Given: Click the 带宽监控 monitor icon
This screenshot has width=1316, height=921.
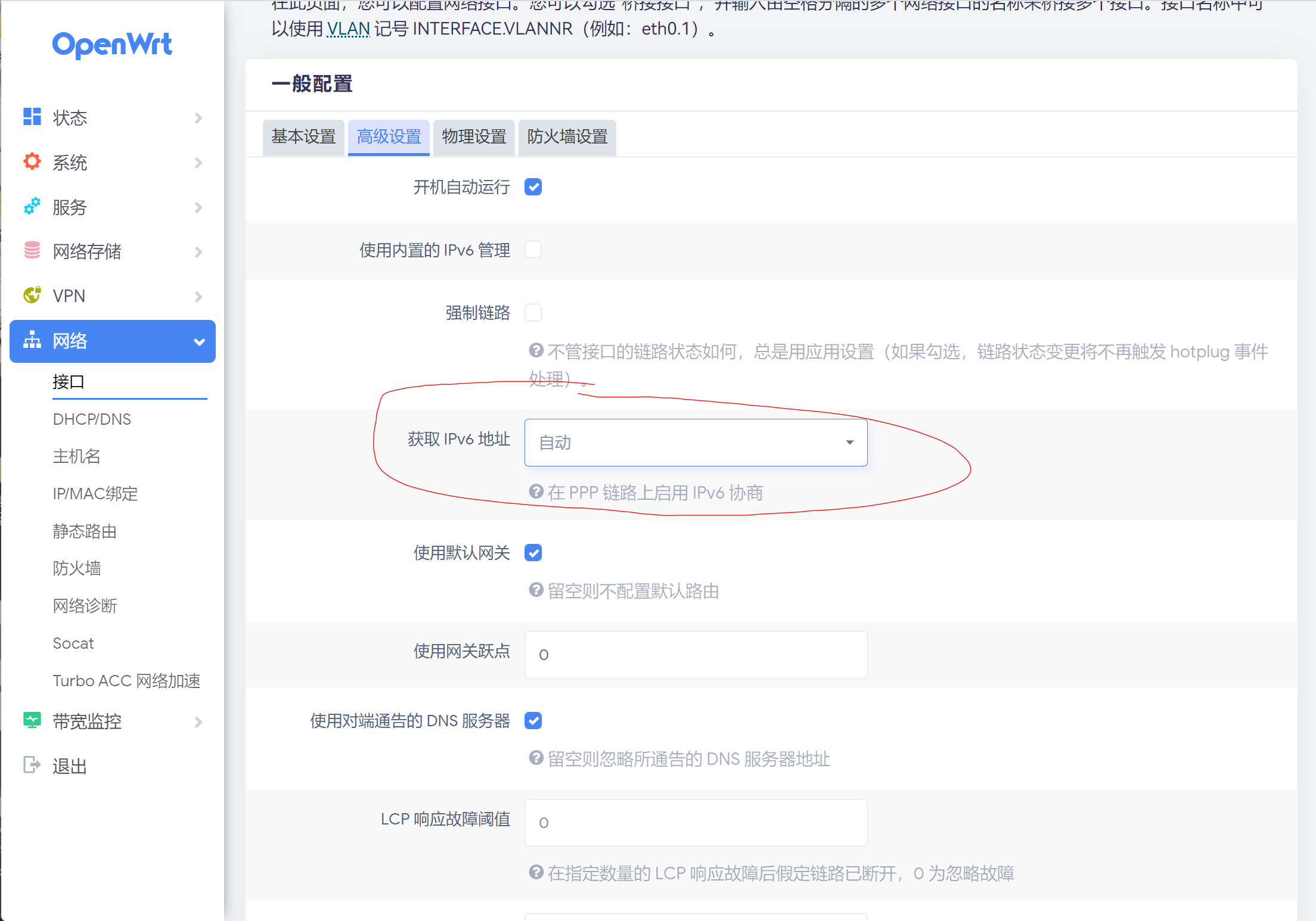Looking at the screenshot, I should [32, 720].
